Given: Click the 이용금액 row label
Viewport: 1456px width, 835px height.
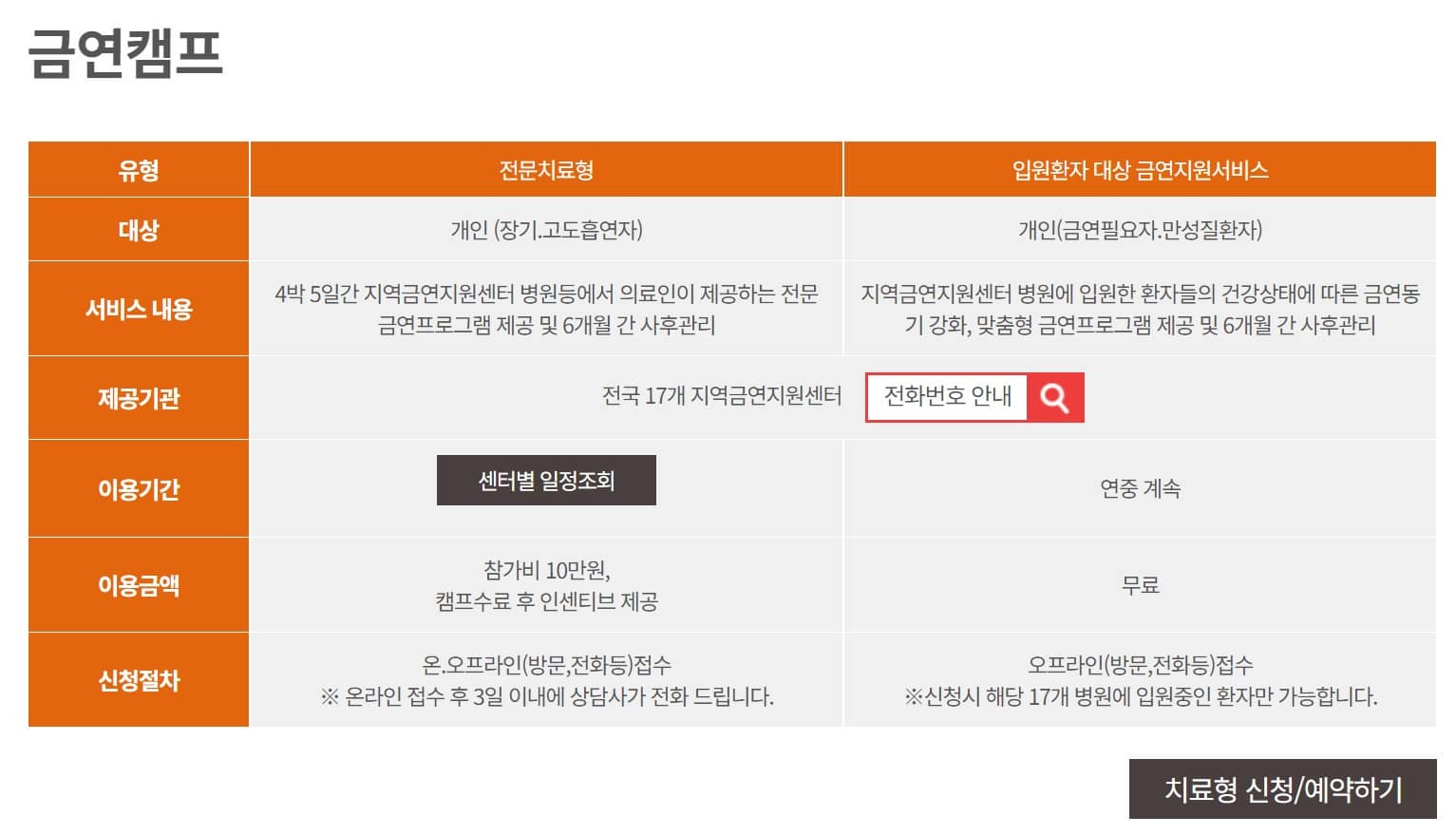Looking at the screenshot, I should pyautogui.click(x=138, y=585).
